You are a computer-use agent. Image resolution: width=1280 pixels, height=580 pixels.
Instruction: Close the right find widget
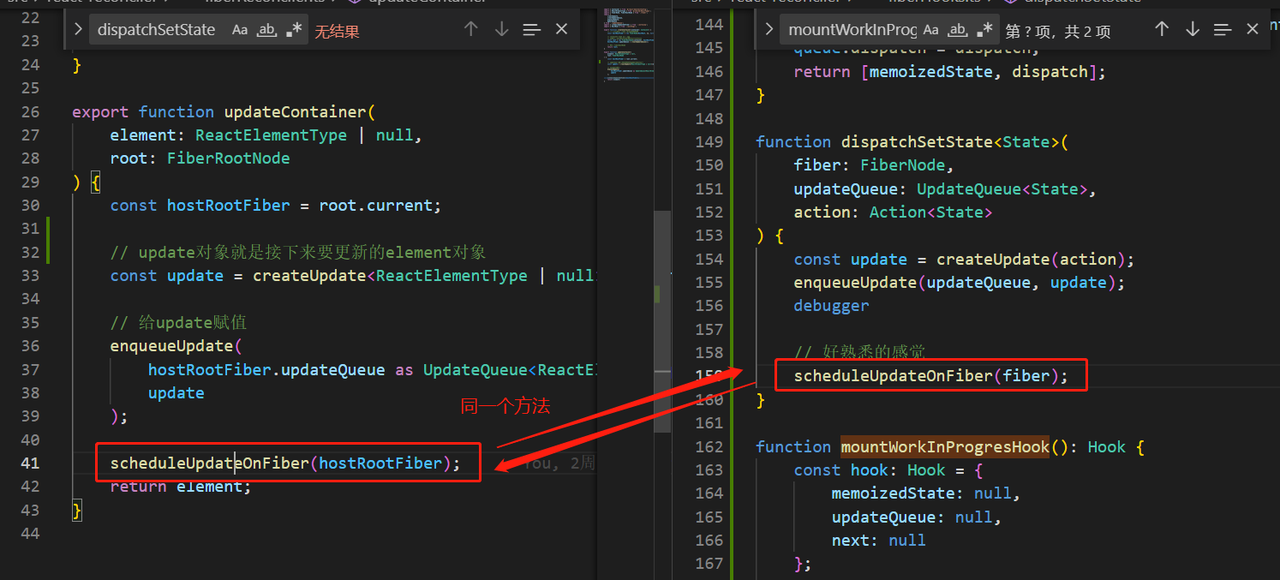pos(1252,30)
